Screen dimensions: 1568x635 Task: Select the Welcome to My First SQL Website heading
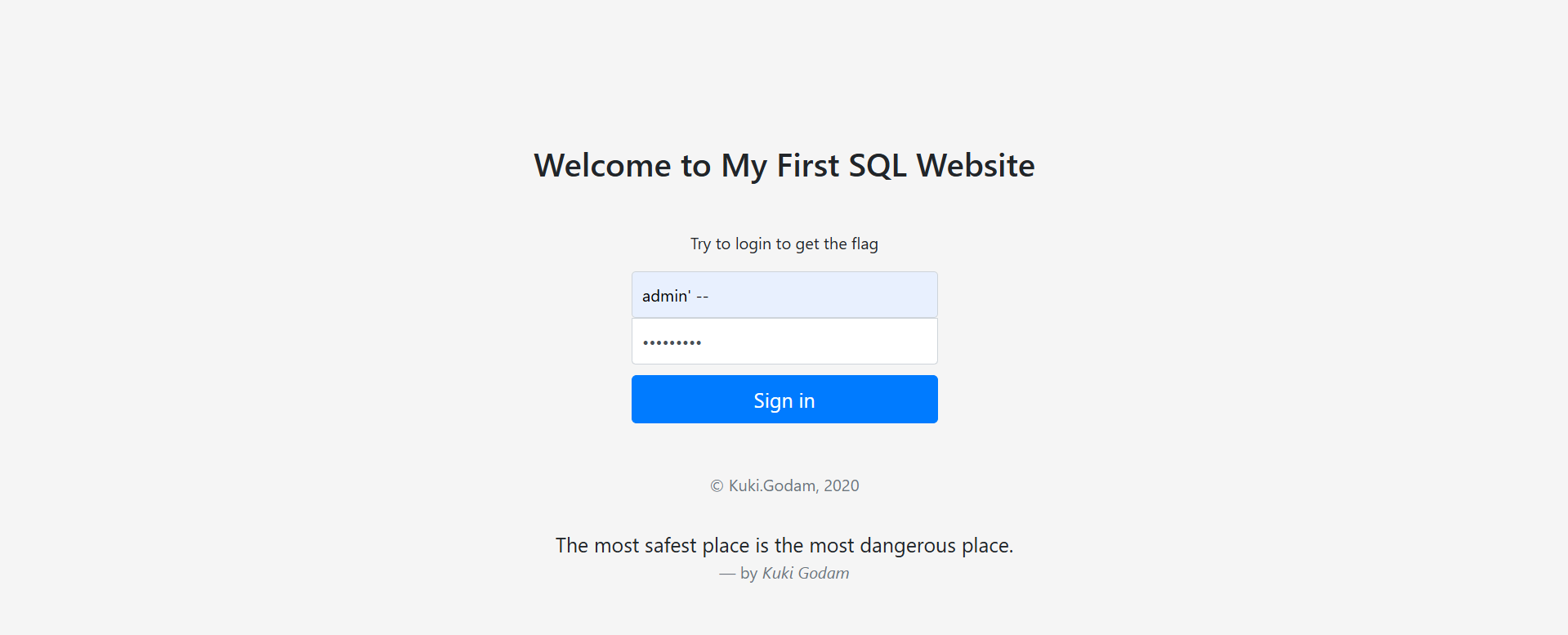tap(784, 165)
